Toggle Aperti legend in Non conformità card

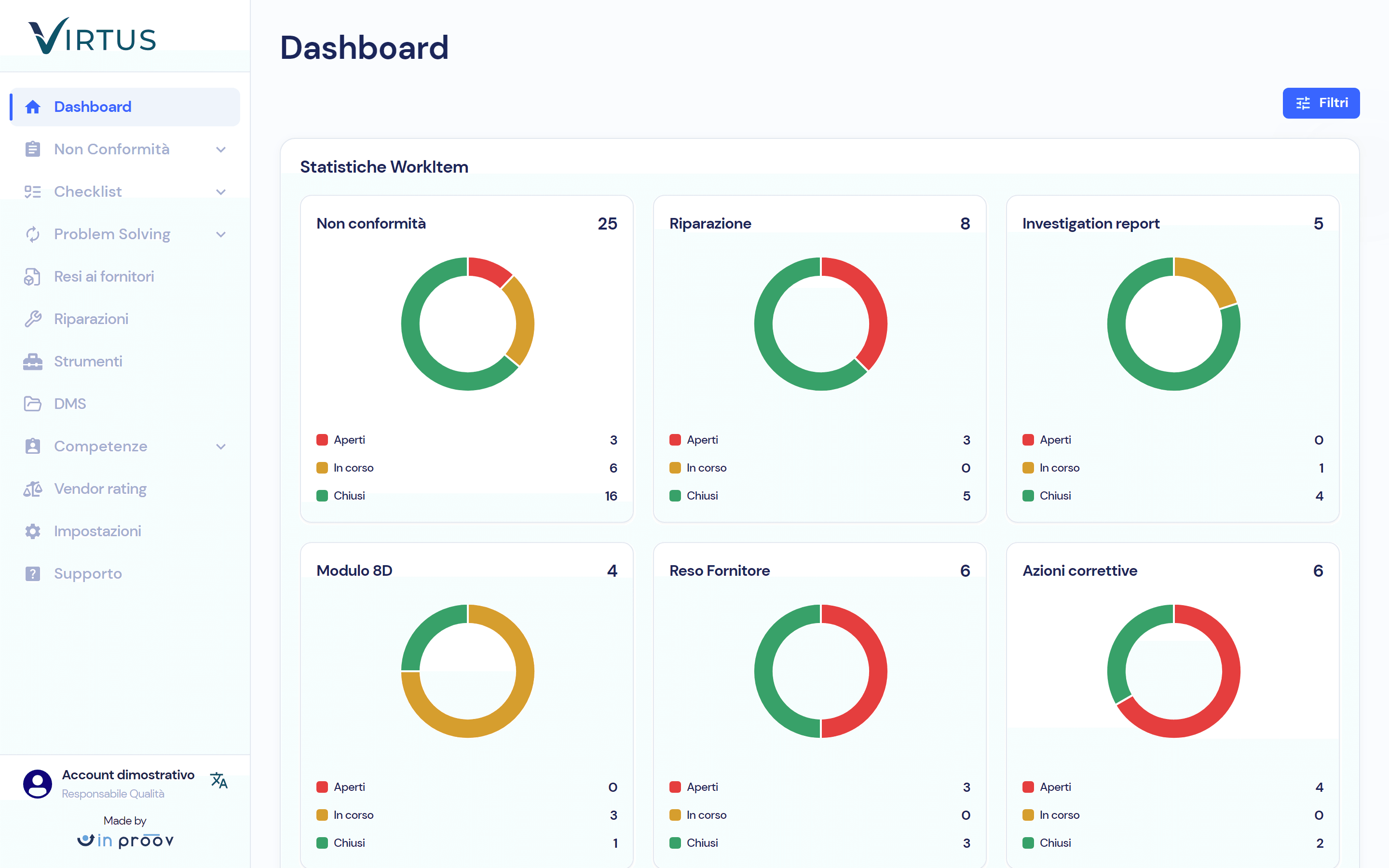(x=341, y=440)
